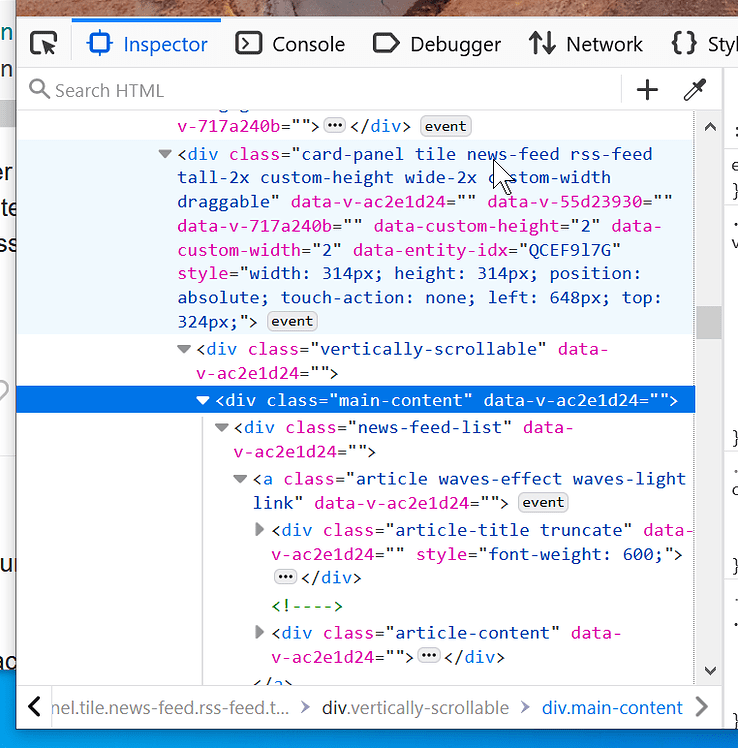Open the Debugger tab
This screenshot has width=738, height=748.
[437, 44]
